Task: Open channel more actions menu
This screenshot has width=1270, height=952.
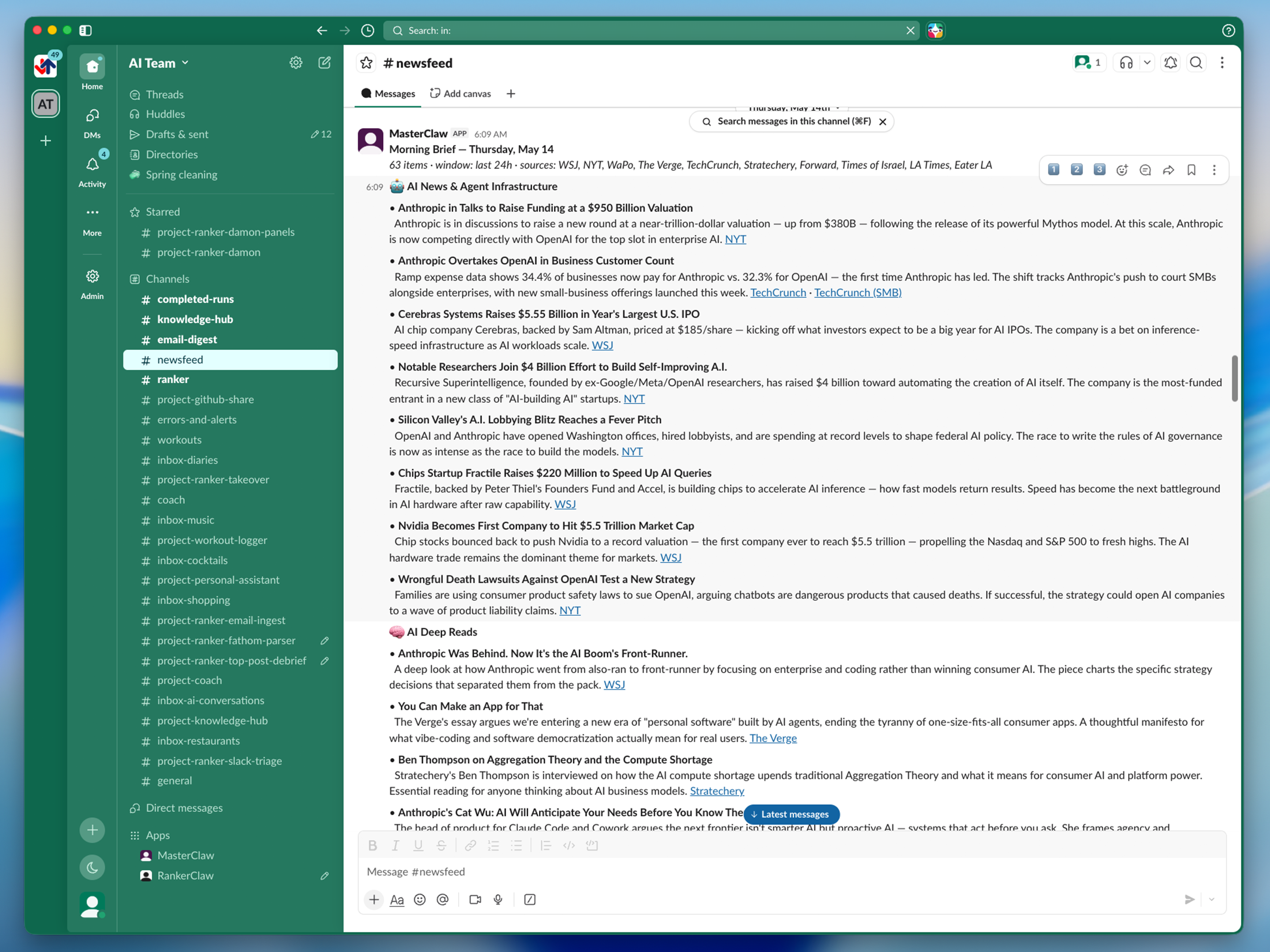Action: click(1222, 63)
